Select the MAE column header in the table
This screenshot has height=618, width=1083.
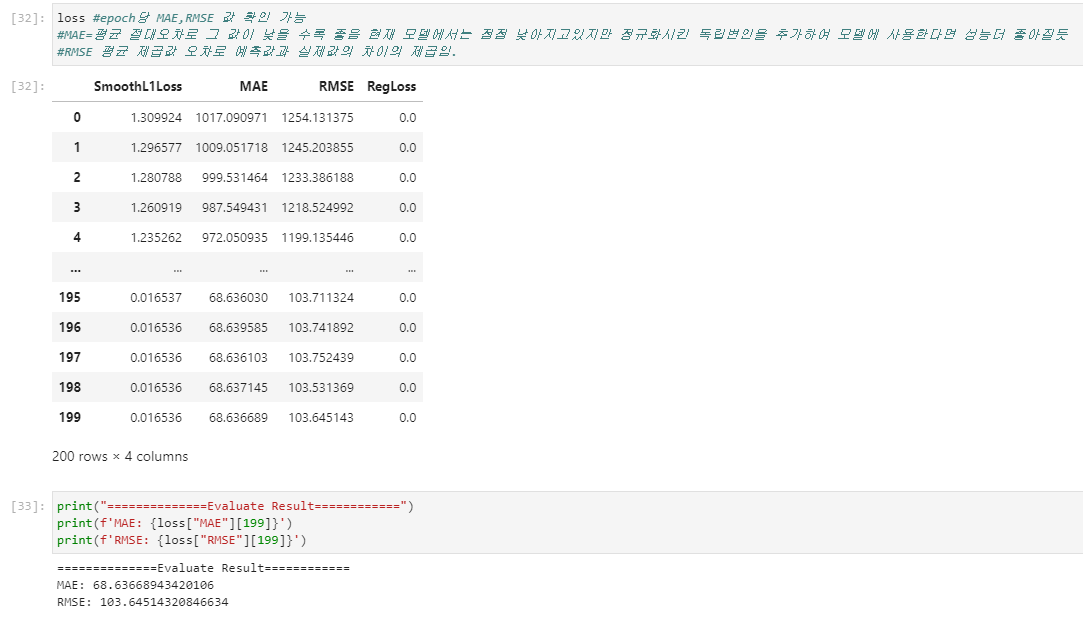[x=253, y=86]
